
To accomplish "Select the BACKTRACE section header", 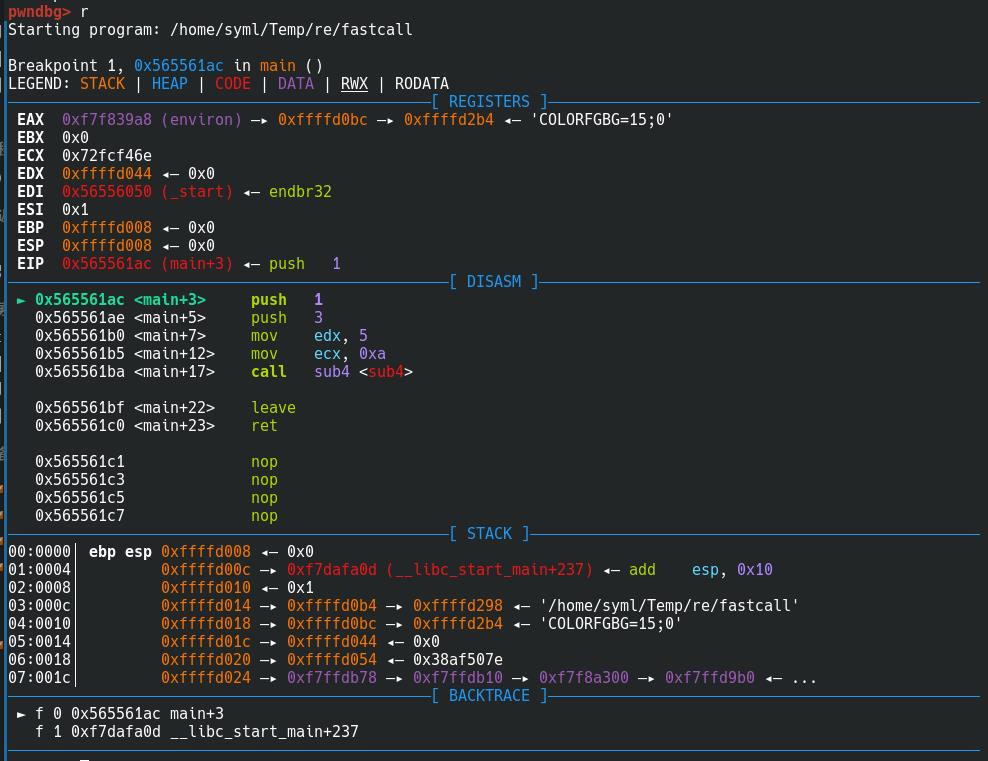I will click(489, 696).
